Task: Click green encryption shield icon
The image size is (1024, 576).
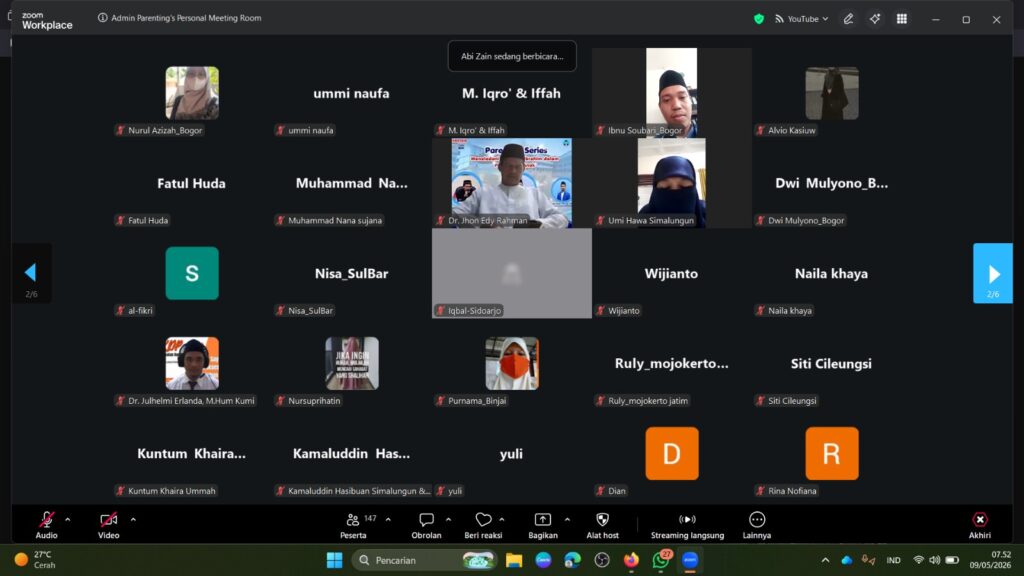Action: 759,19
